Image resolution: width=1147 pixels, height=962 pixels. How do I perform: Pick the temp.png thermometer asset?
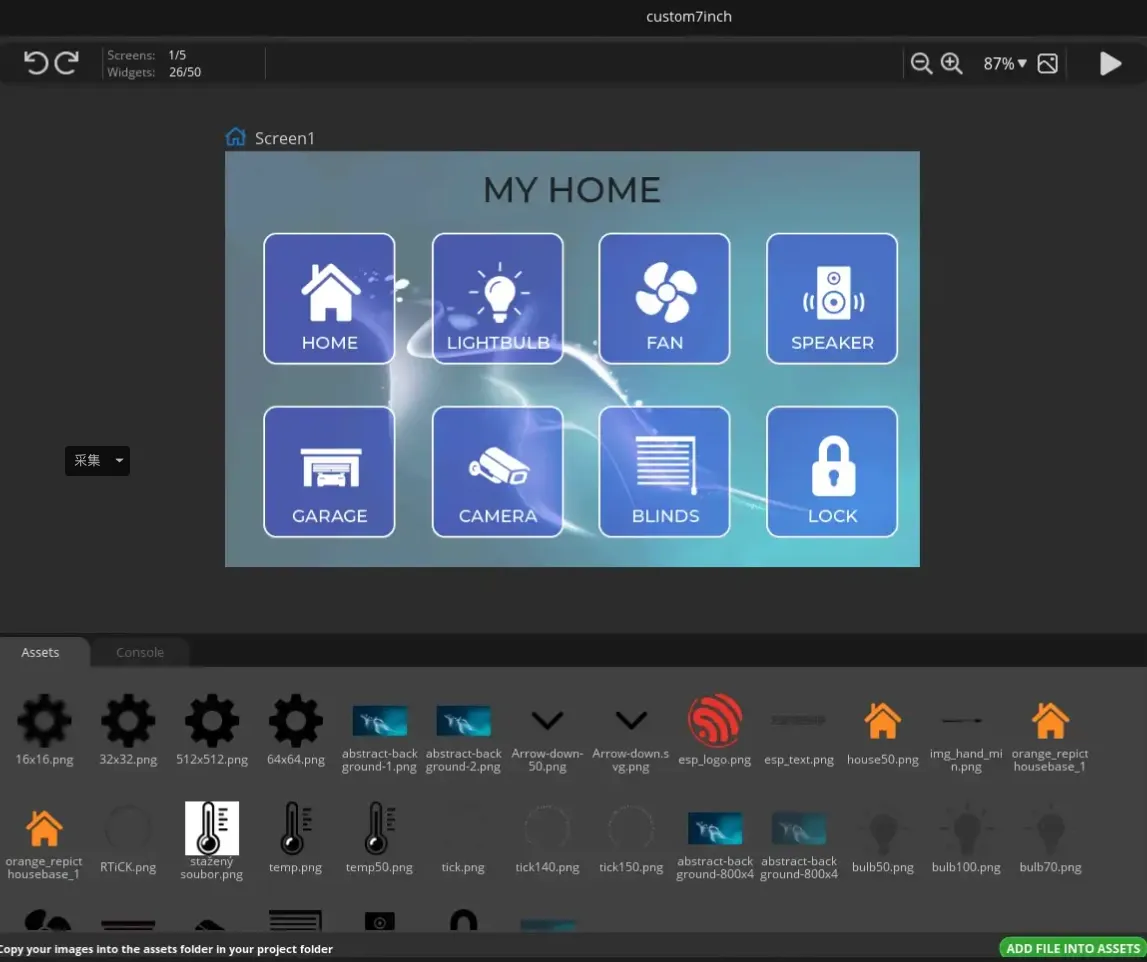(x=295, y=829)
